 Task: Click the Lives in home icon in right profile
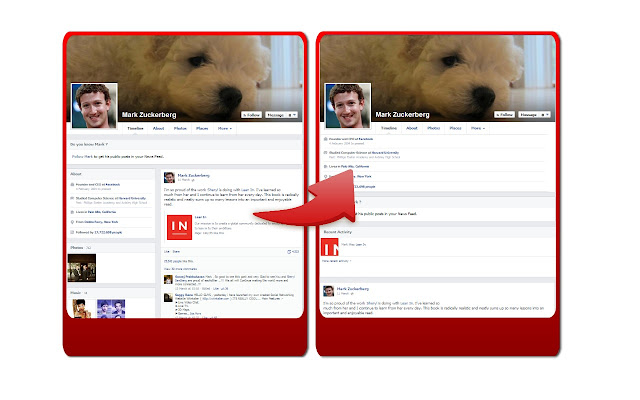click(325, 167)
